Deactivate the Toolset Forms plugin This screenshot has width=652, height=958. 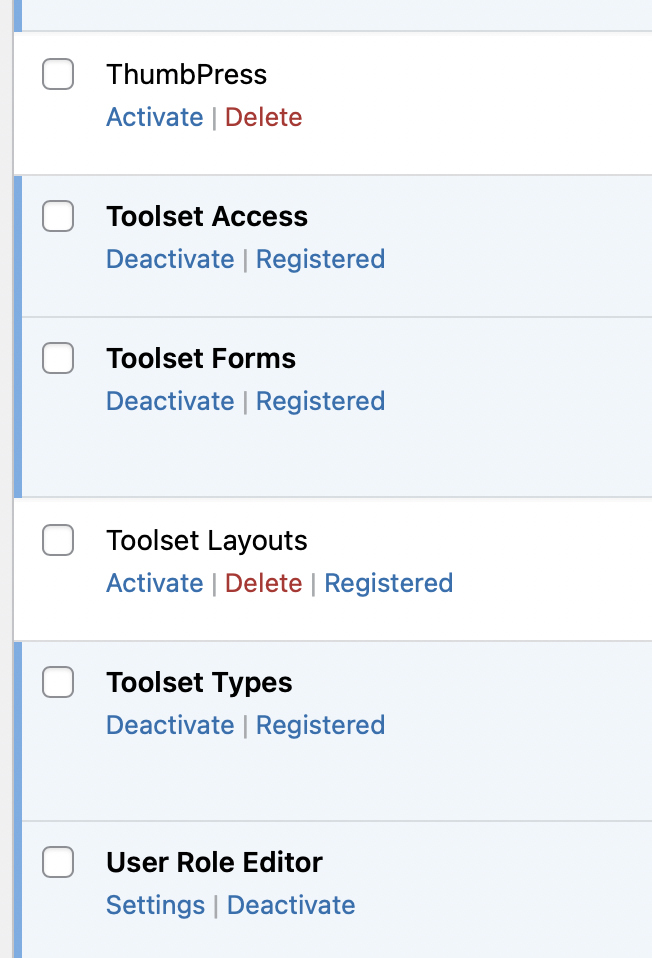(x=170, y=401)
